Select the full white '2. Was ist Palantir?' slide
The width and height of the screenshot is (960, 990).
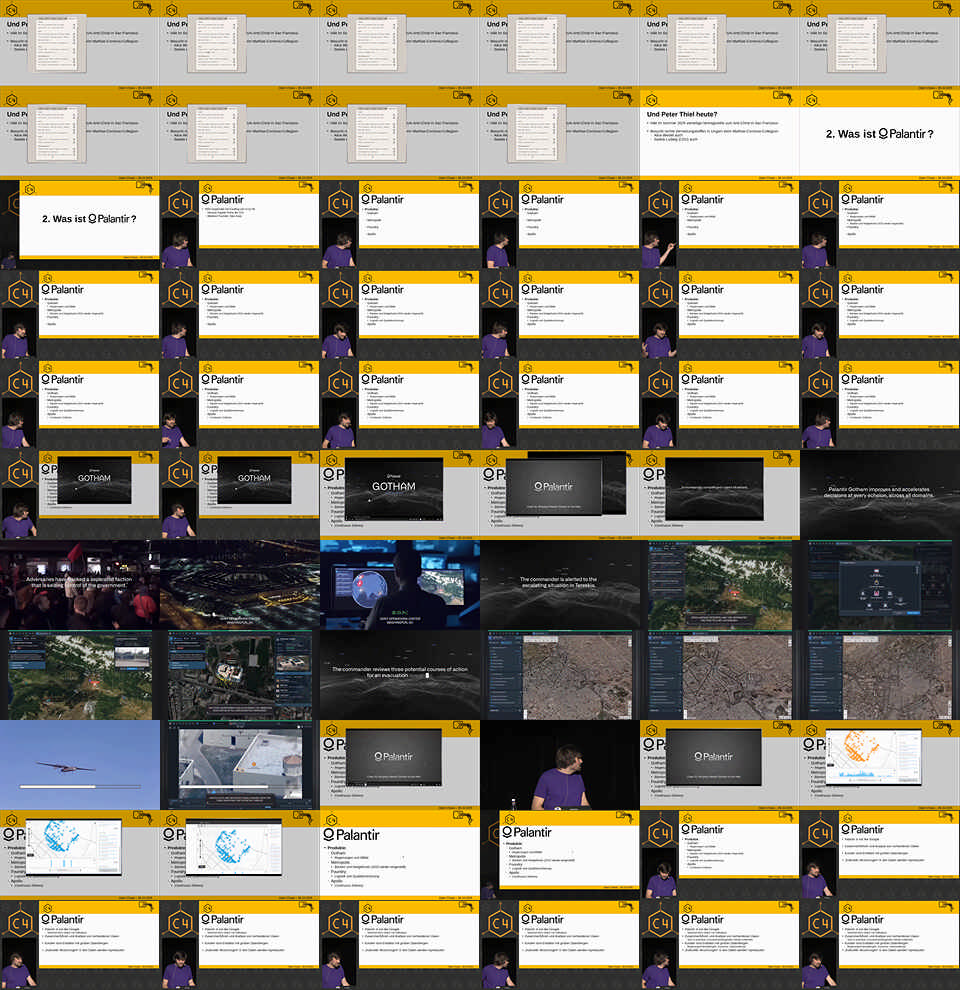(x=879, y=134)
